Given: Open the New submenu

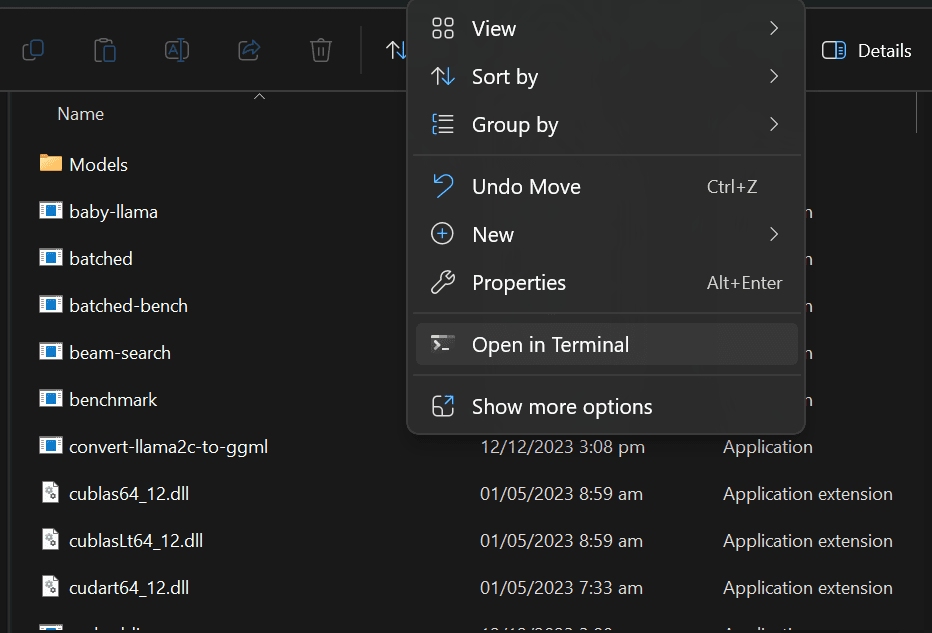Looking at the screenshot, I should click(606, 235).
